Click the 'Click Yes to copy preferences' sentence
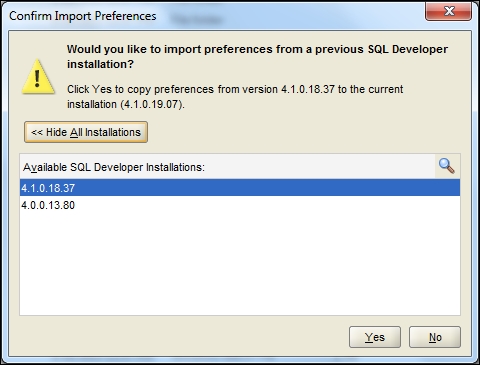Viewport: 480px width, 365px height. pyautogui.click(x=235, y=97)
